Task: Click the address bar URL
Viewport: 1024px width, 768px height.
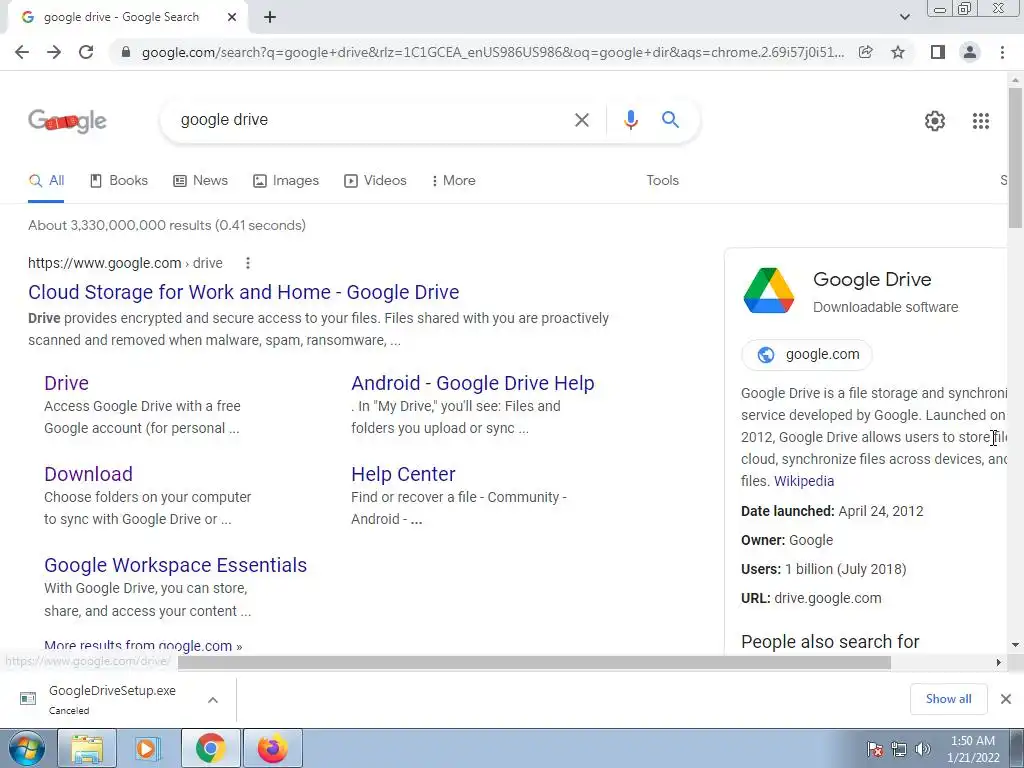Action: (x=492, y=52)
